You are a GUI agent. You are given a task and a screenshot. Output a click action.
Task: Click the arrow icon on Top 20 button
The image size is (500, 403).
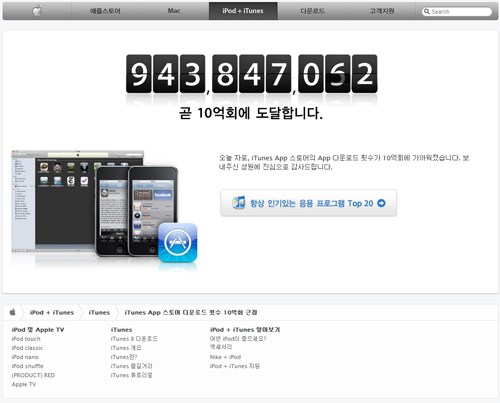(381, 203)
